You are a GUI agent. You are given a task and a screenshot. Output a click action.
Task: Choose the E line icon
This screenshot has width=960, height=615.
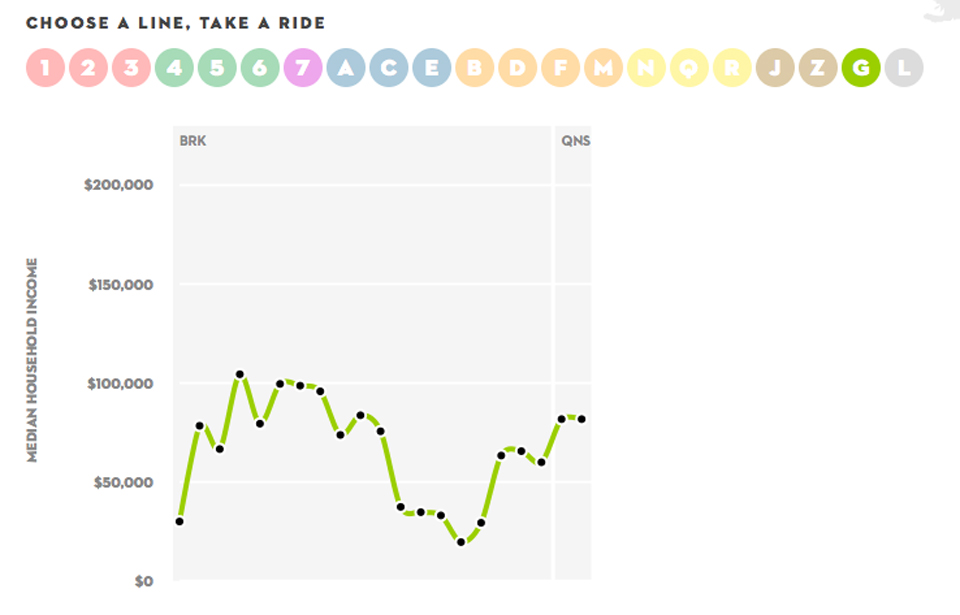coord(432,68)
